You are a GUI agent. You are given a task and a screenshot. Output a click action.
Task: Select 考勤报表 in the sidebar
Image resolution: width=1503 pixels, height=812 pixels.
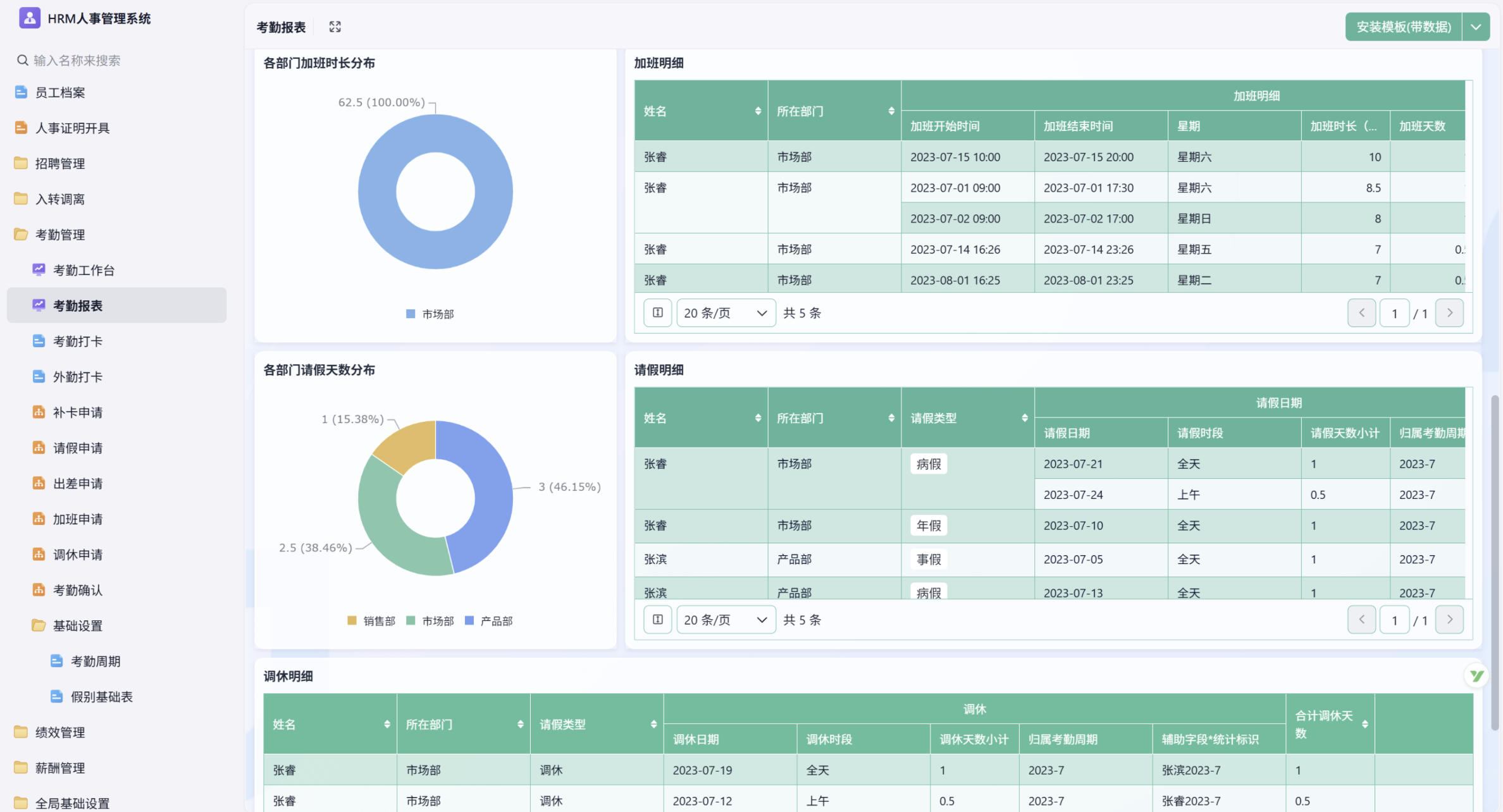(x=117, y=305)
